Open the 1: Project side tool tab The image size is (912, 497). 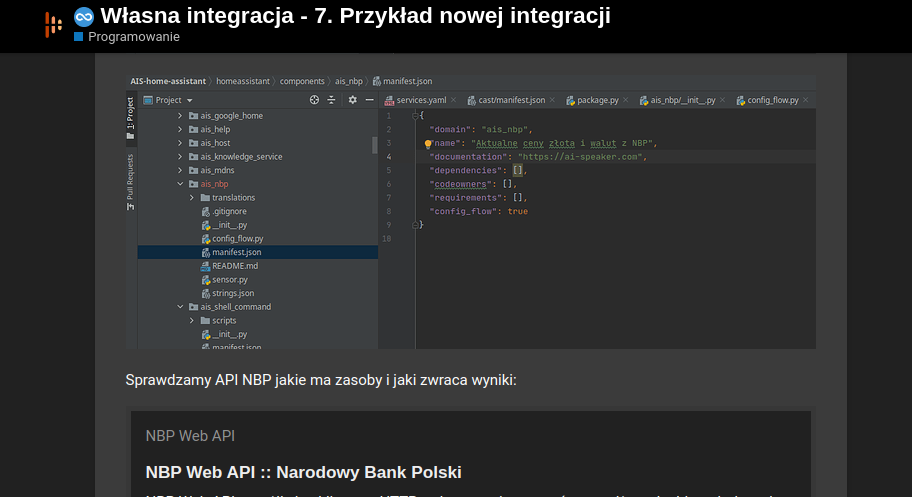(131, 118)
